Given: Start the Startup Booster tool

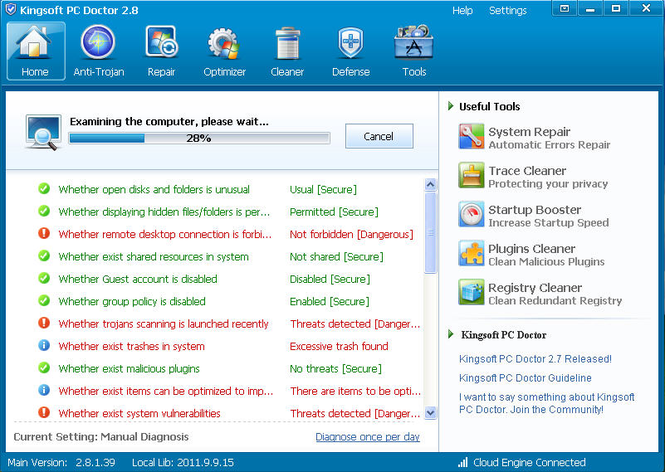Looking at the screenshot, I should point(533,215).
